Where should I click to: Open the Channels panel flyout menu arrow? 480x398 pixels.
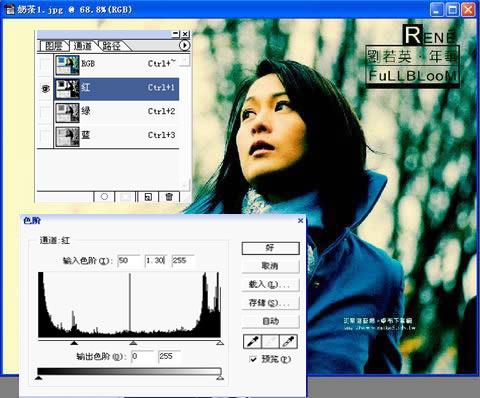click(184, 45)
